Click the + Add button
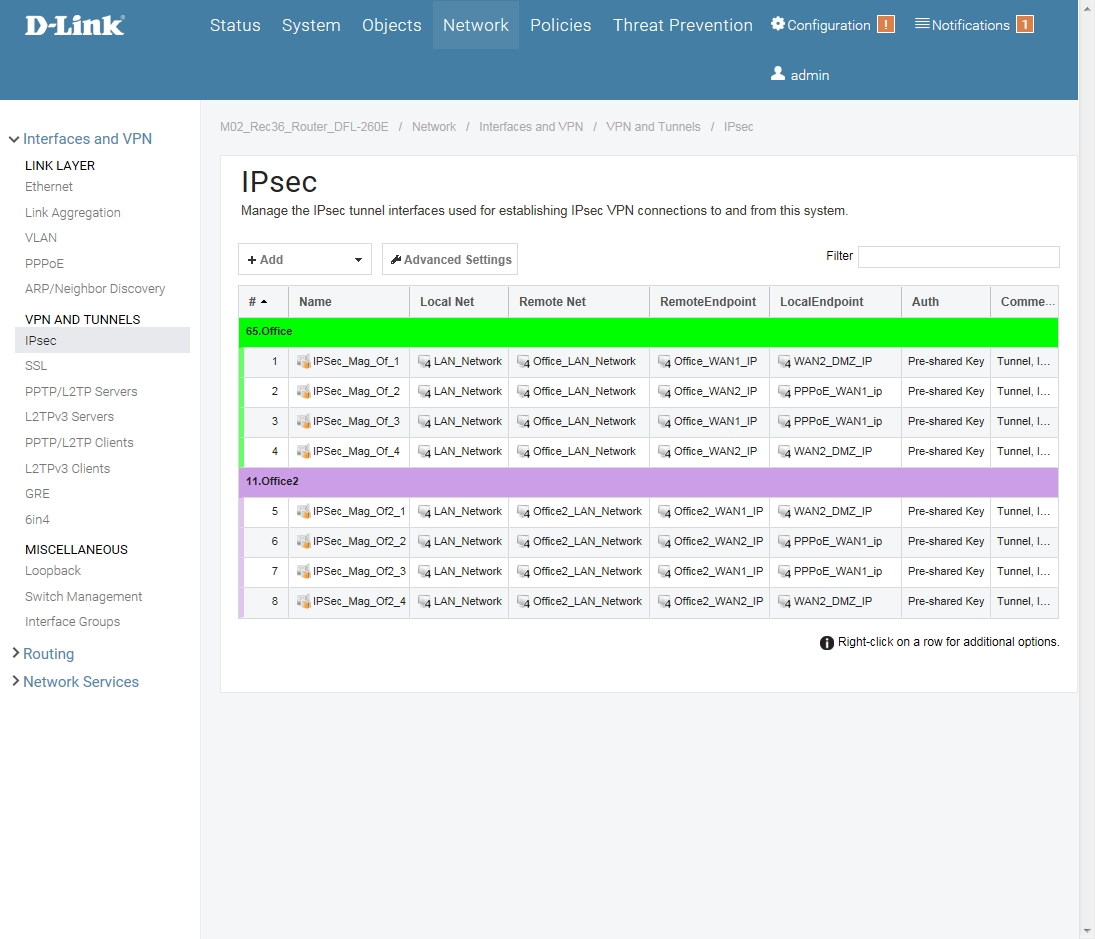The height and width of the screenshot is (939, 1095). 304,259
